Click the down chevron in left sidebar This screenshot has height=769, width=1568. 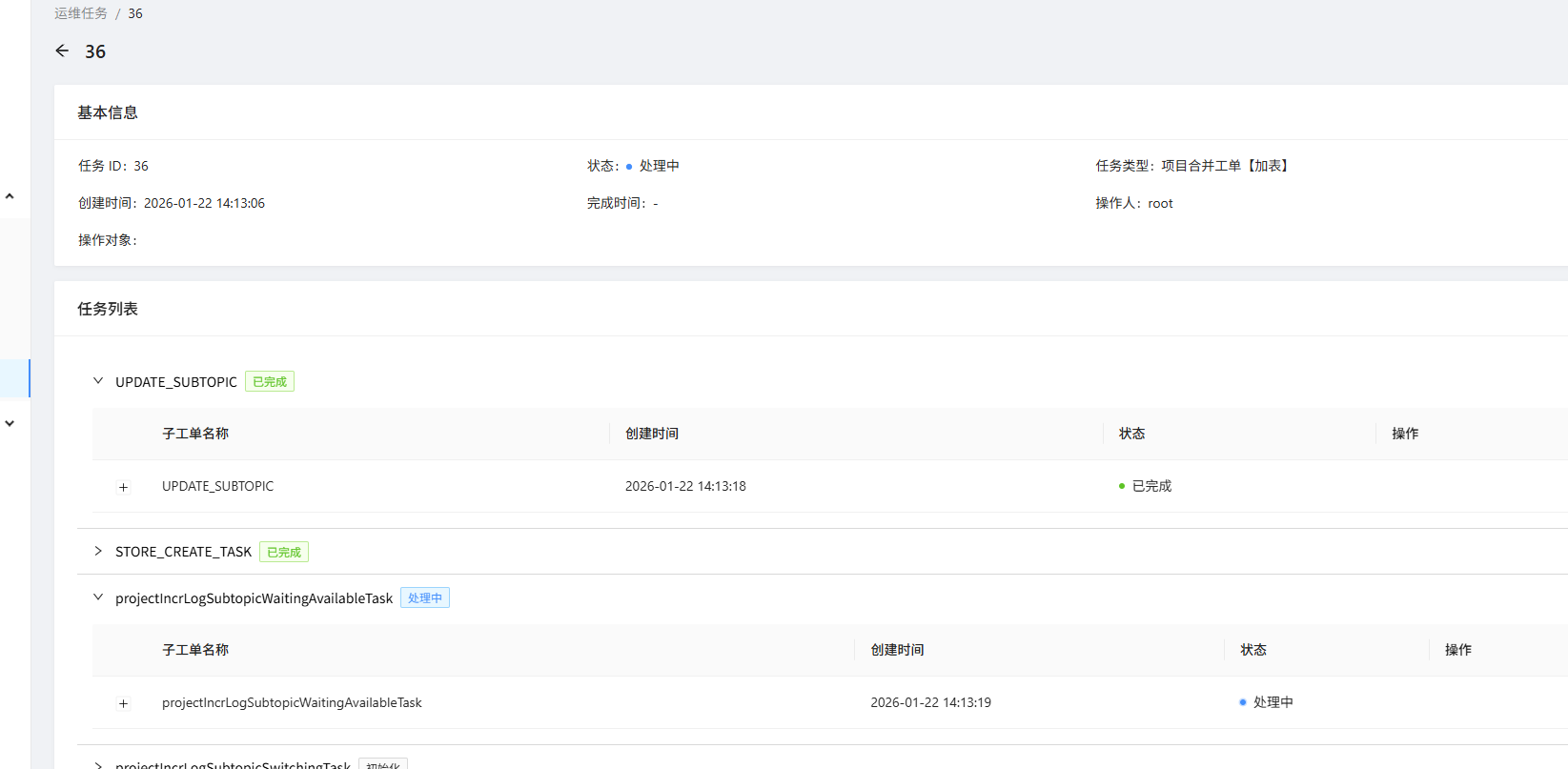pyautogui.click(x=10, y=423)
